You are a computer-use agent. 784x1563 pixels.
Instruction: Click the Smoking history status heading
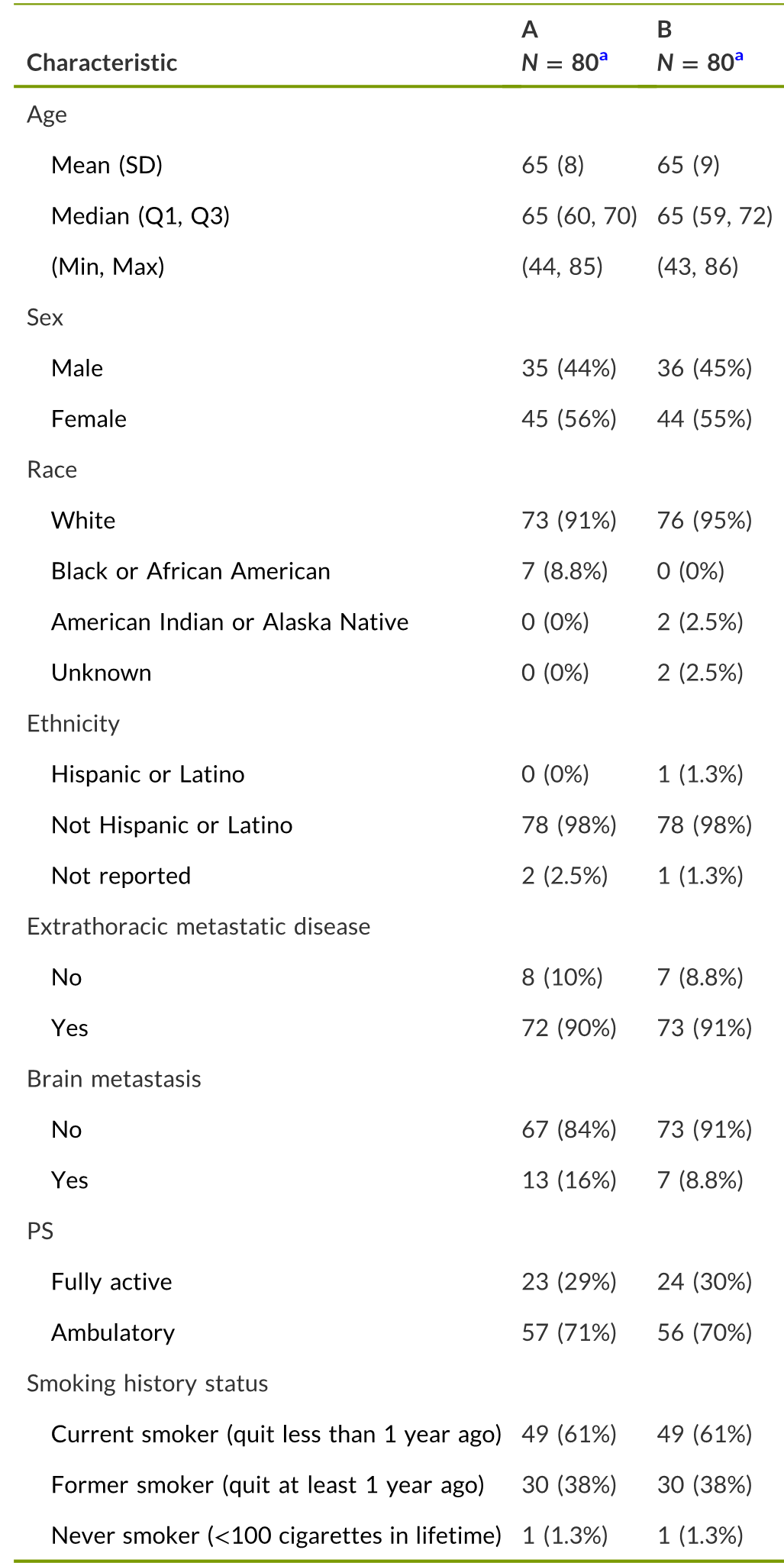(147, 1384)
